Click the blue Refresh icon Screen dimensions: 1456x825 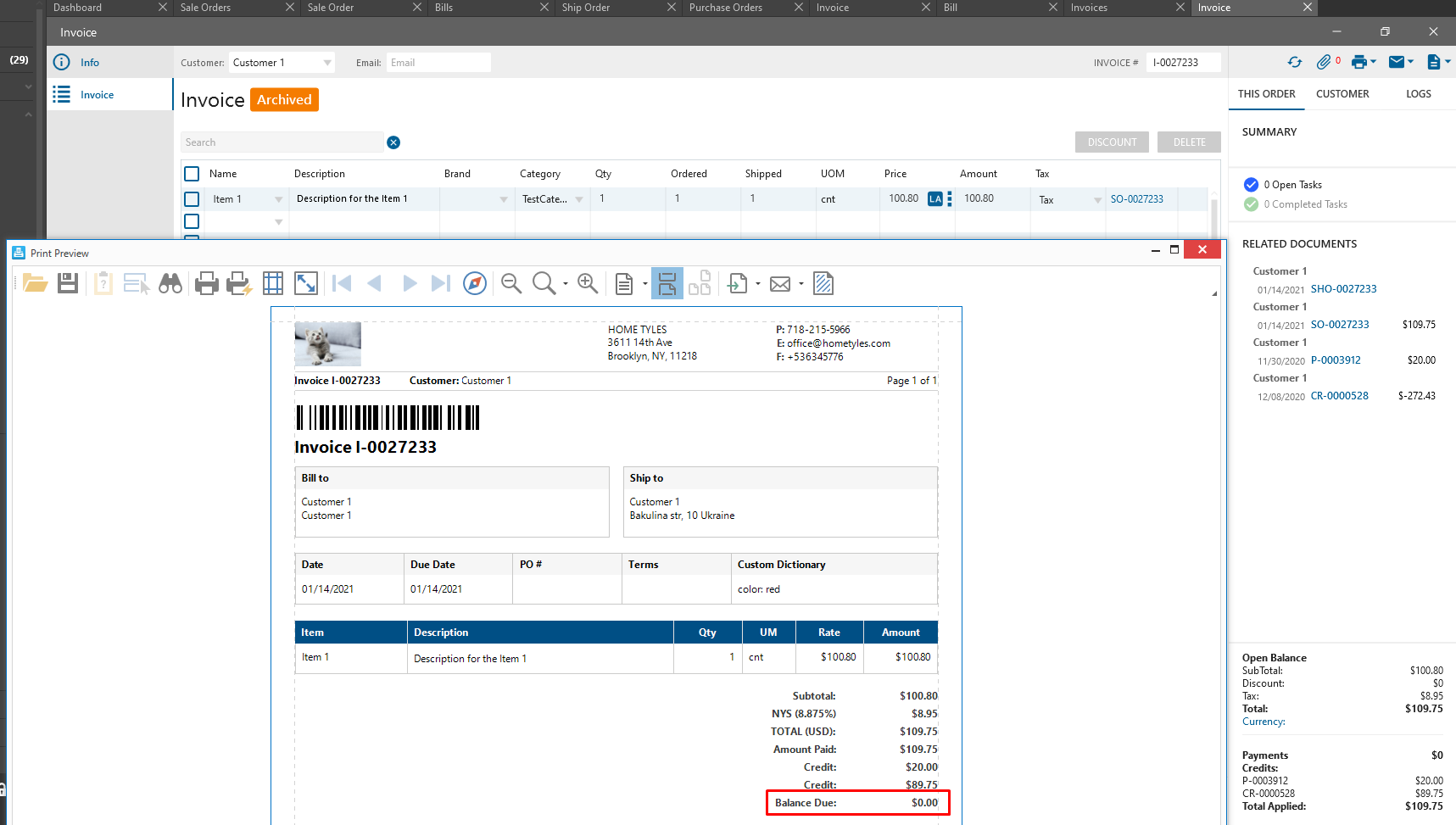[x=1294, y=62]
